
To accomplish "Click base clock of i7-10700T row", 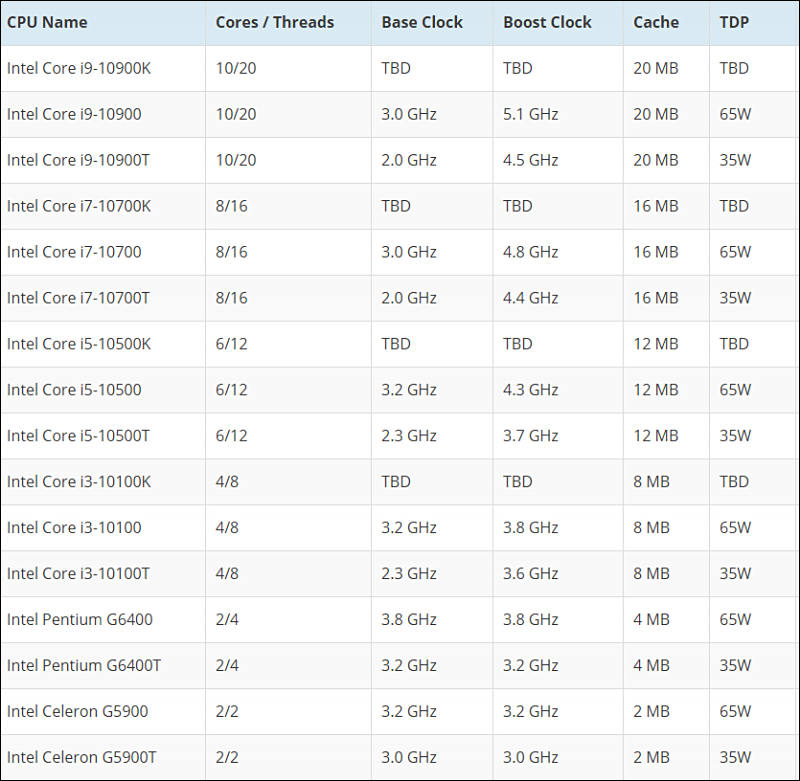I will (x=409, y=298).
